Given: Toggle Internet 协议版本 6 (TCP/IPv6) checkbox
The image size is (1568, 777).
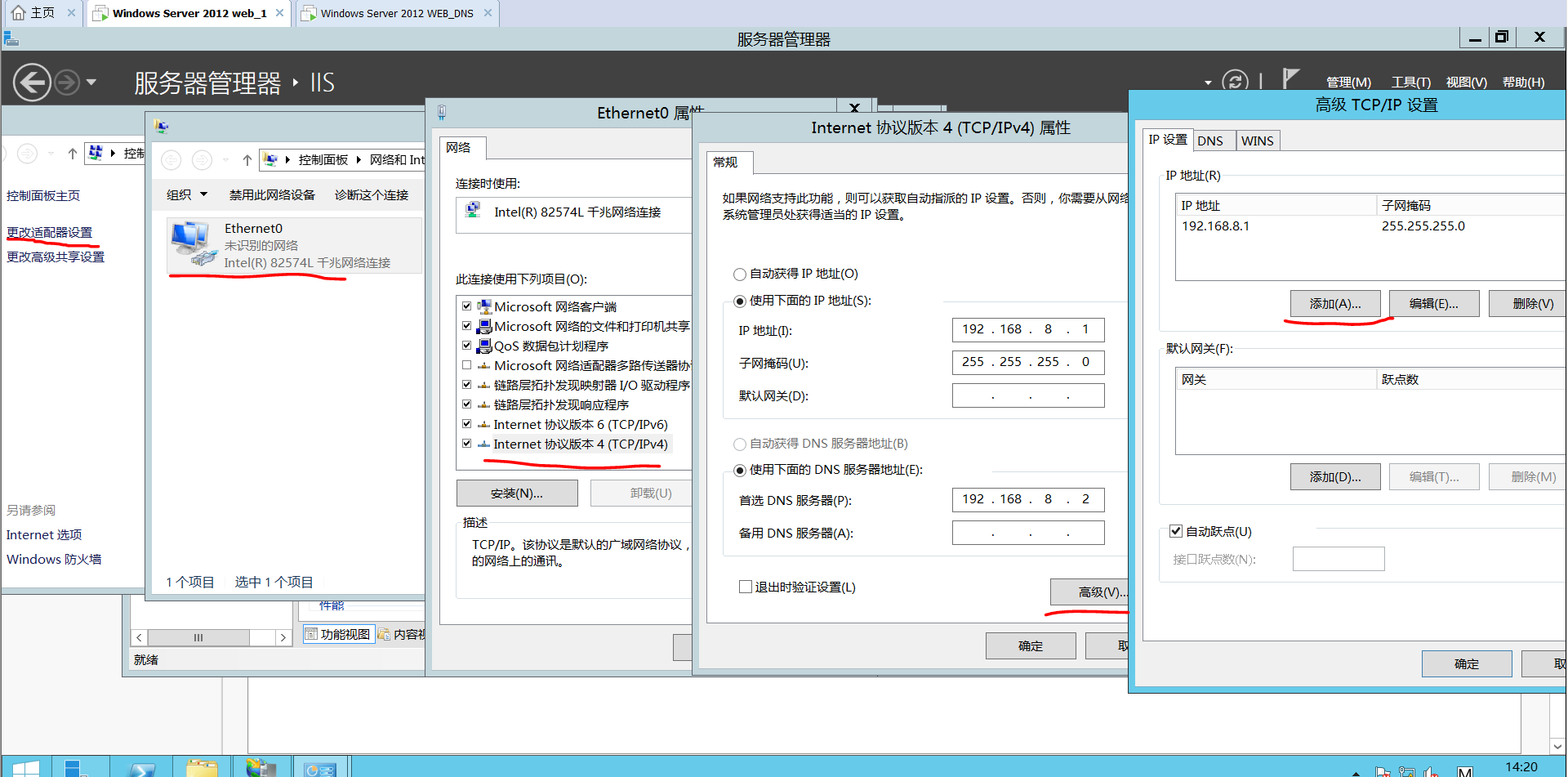Looking at the screenshot, I should 467,424.
